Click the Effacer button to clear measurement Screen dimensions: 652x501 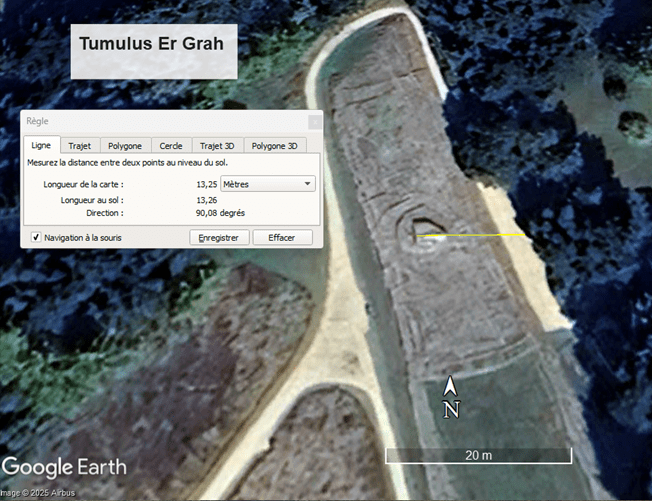[x=282, y=238]
